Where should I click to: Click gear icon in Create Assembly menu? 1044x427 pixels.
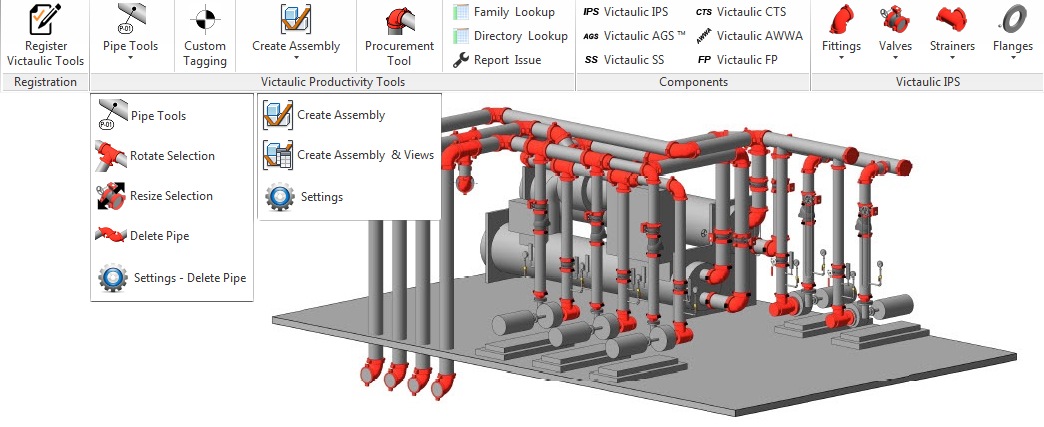(280, 197)
